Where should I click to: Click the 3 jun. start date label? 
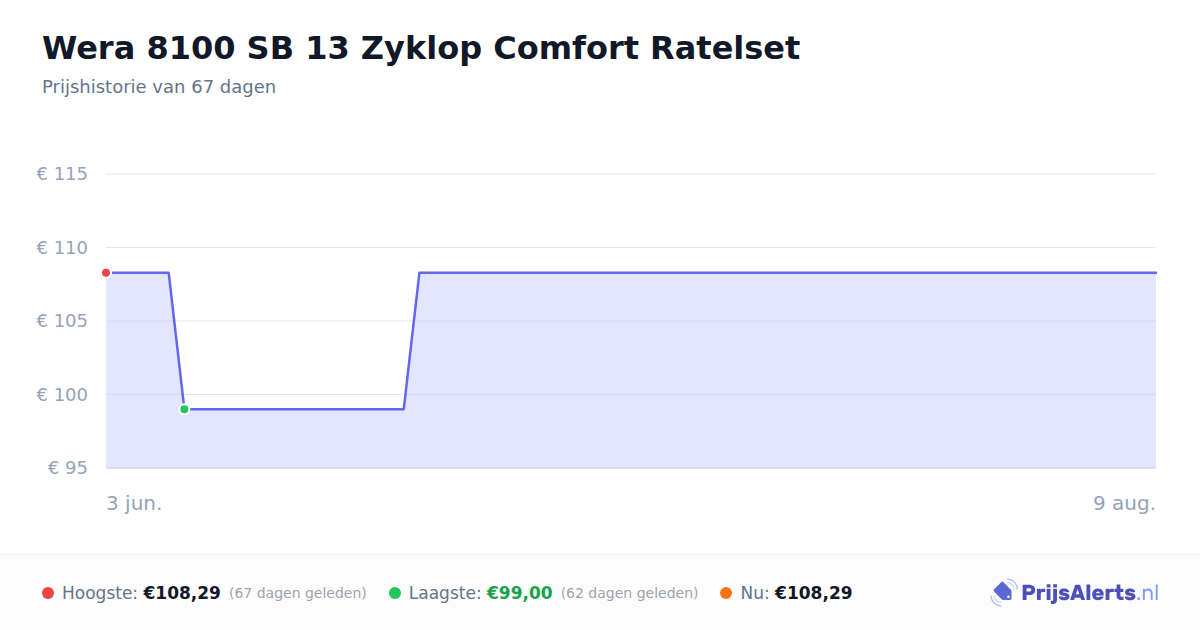point(135,503)
